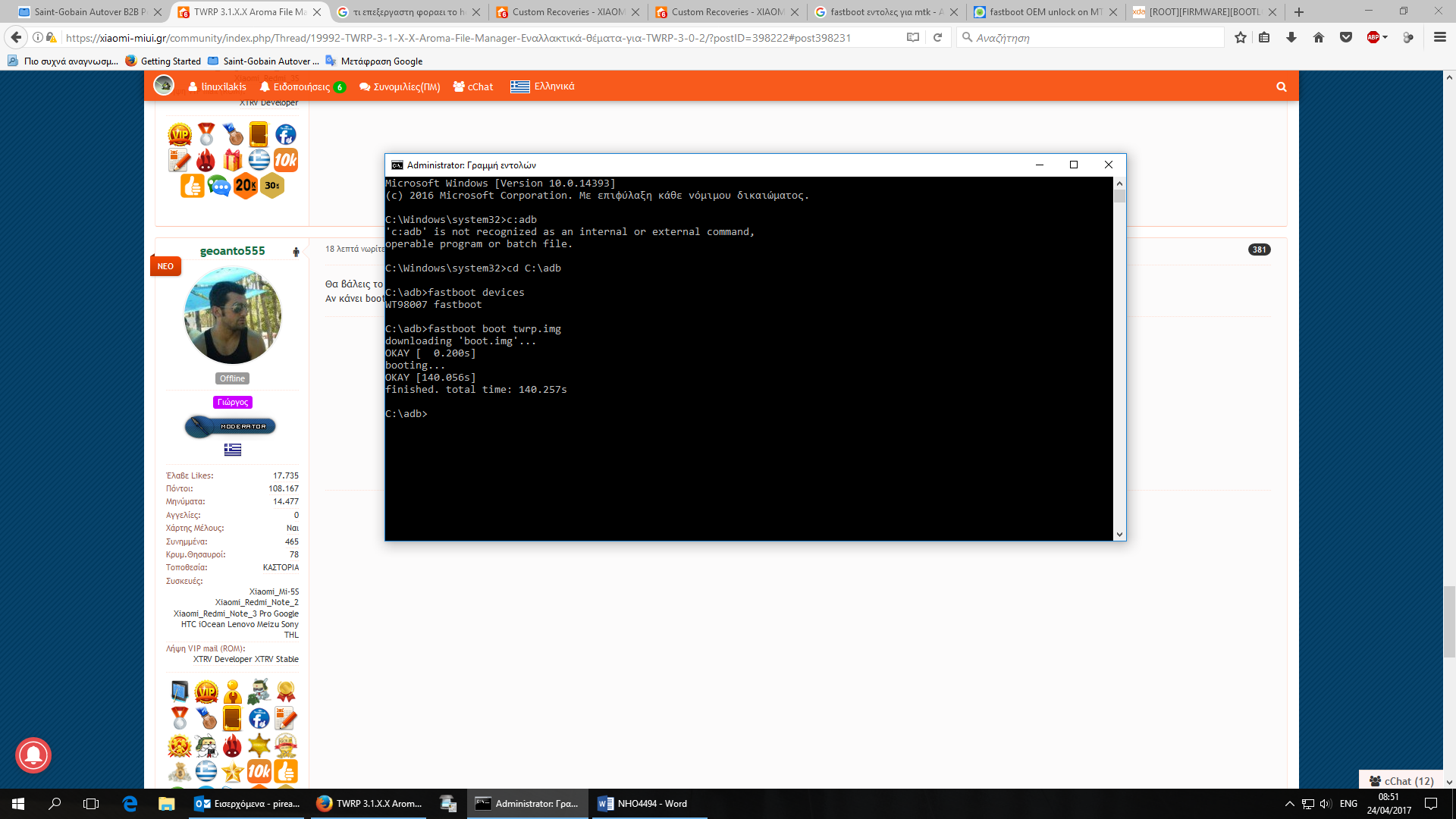
Task: Reload the current page
Action: coord(938,37)
